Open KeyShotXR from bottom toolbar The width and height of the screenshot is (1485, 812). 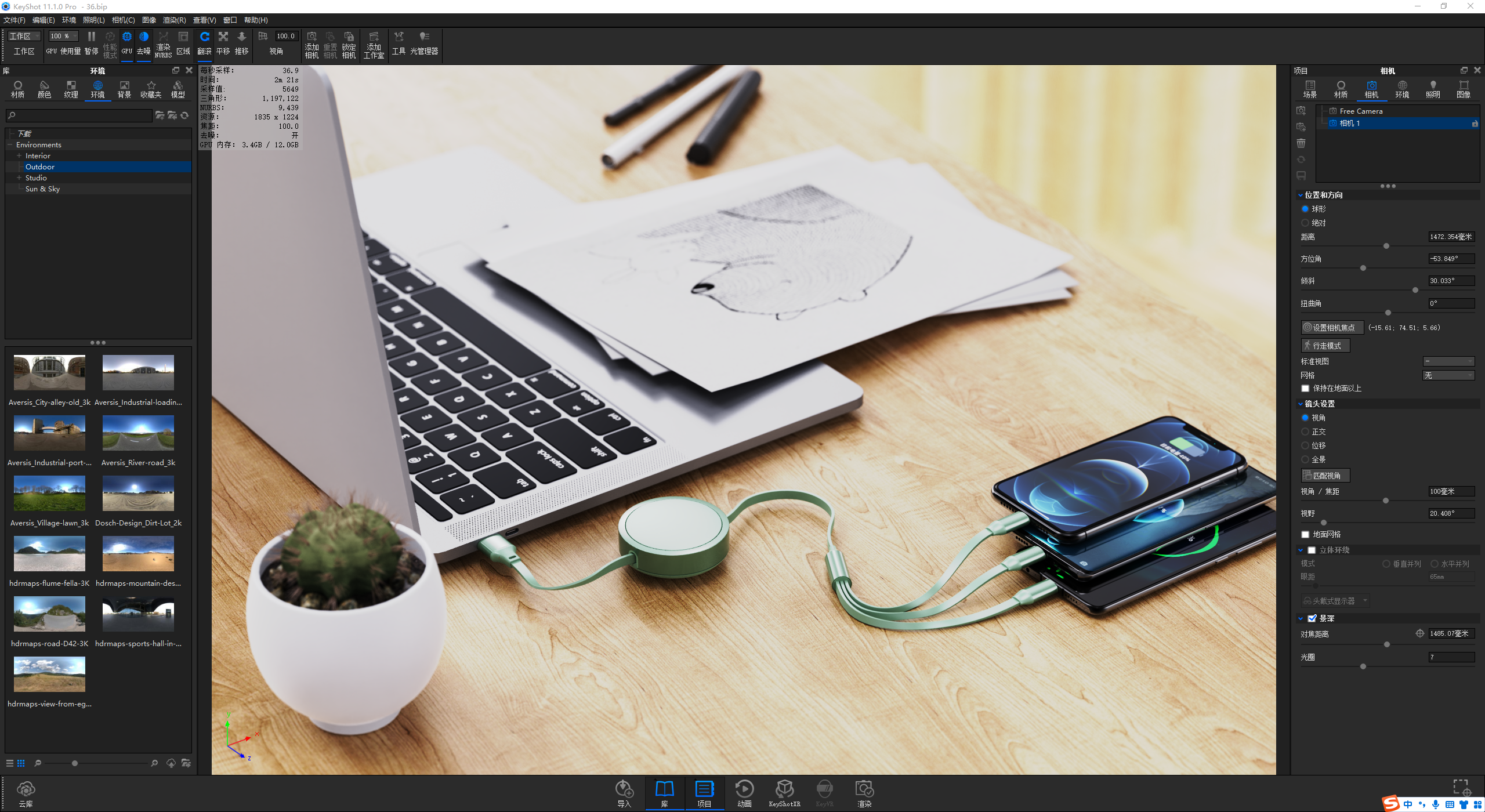(x=785, y=793)
